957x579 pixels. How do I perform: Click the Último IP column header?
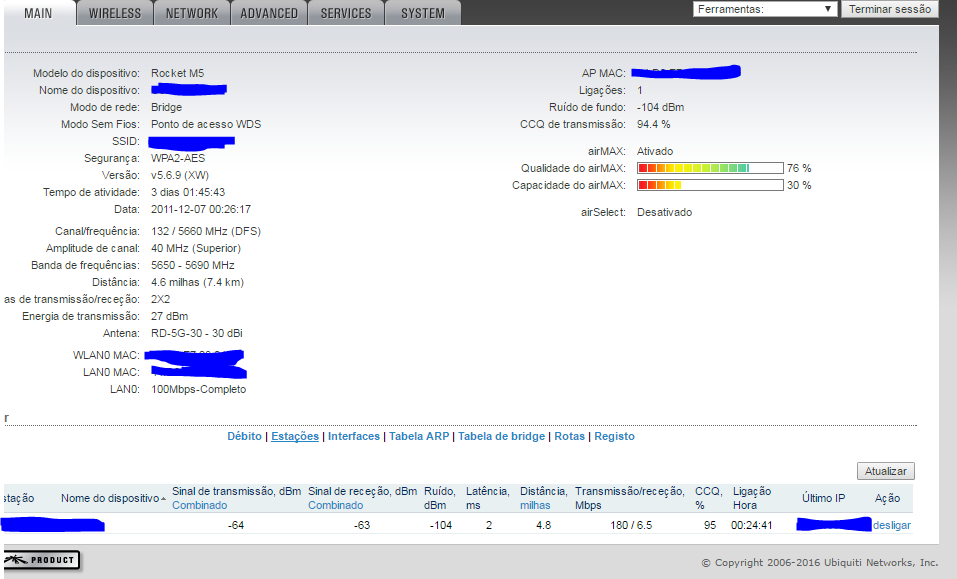click(x=823, y=498)
